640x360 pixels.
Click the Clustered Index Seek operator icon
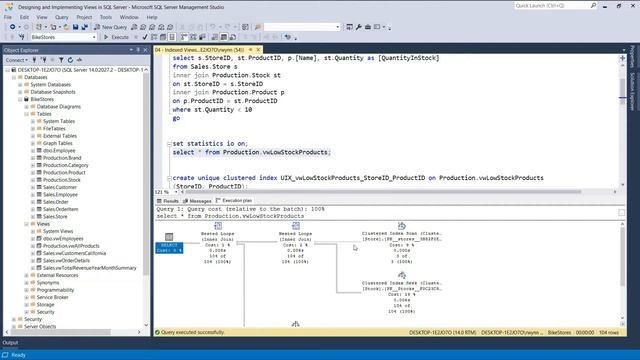point(402,276)
